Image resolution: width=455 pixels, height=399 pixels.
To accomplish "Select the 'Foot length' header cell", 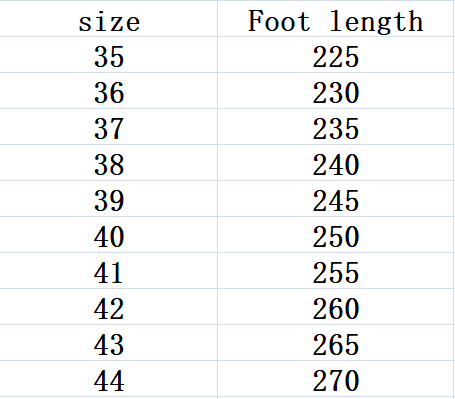I will pyautogui.click(x=336, y=19).
